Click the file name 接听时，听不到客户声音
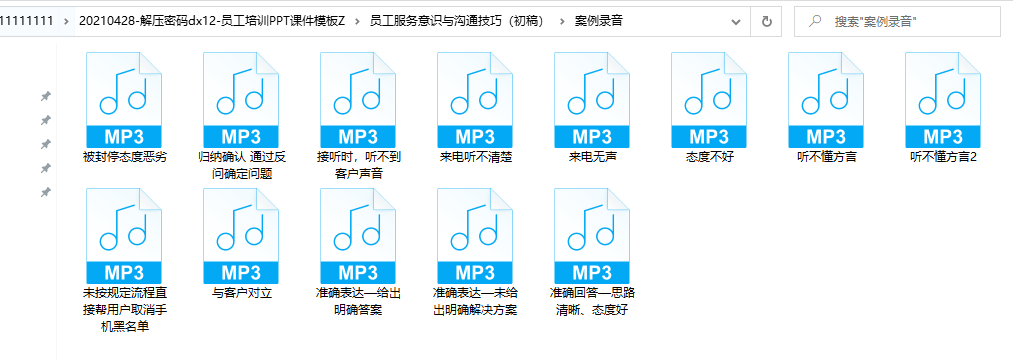The image size is (1014, 361). [x=358, y=165]
